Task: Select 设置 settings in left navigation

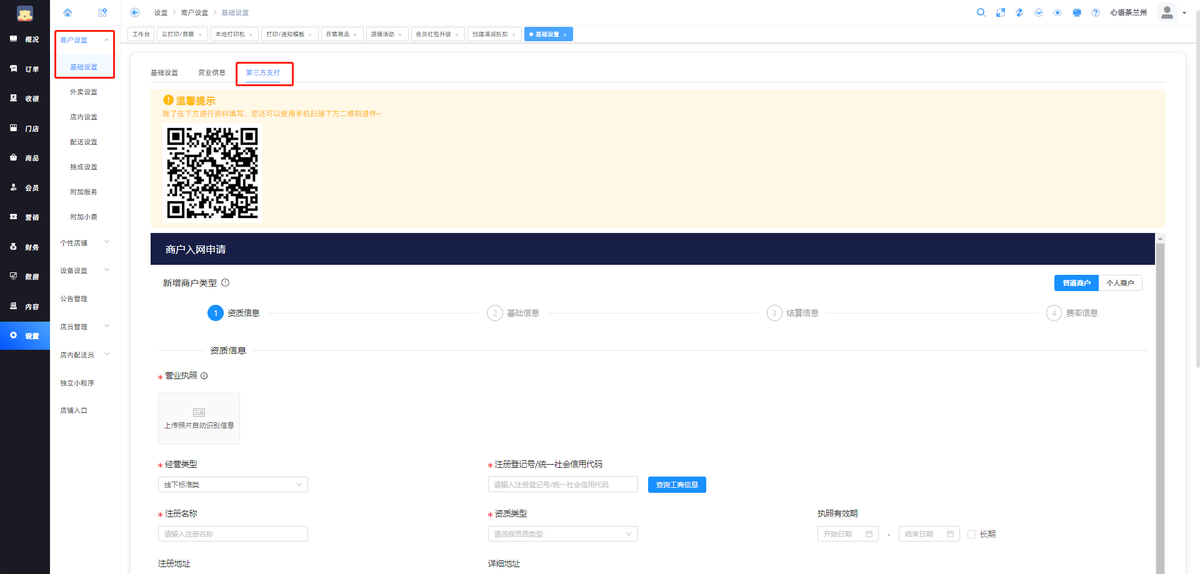Action: click(x=25, y=335)
